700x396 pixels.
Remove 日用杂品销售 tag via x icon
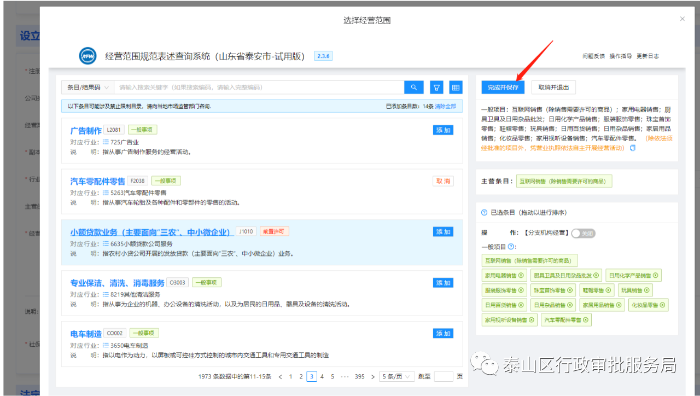570,305
